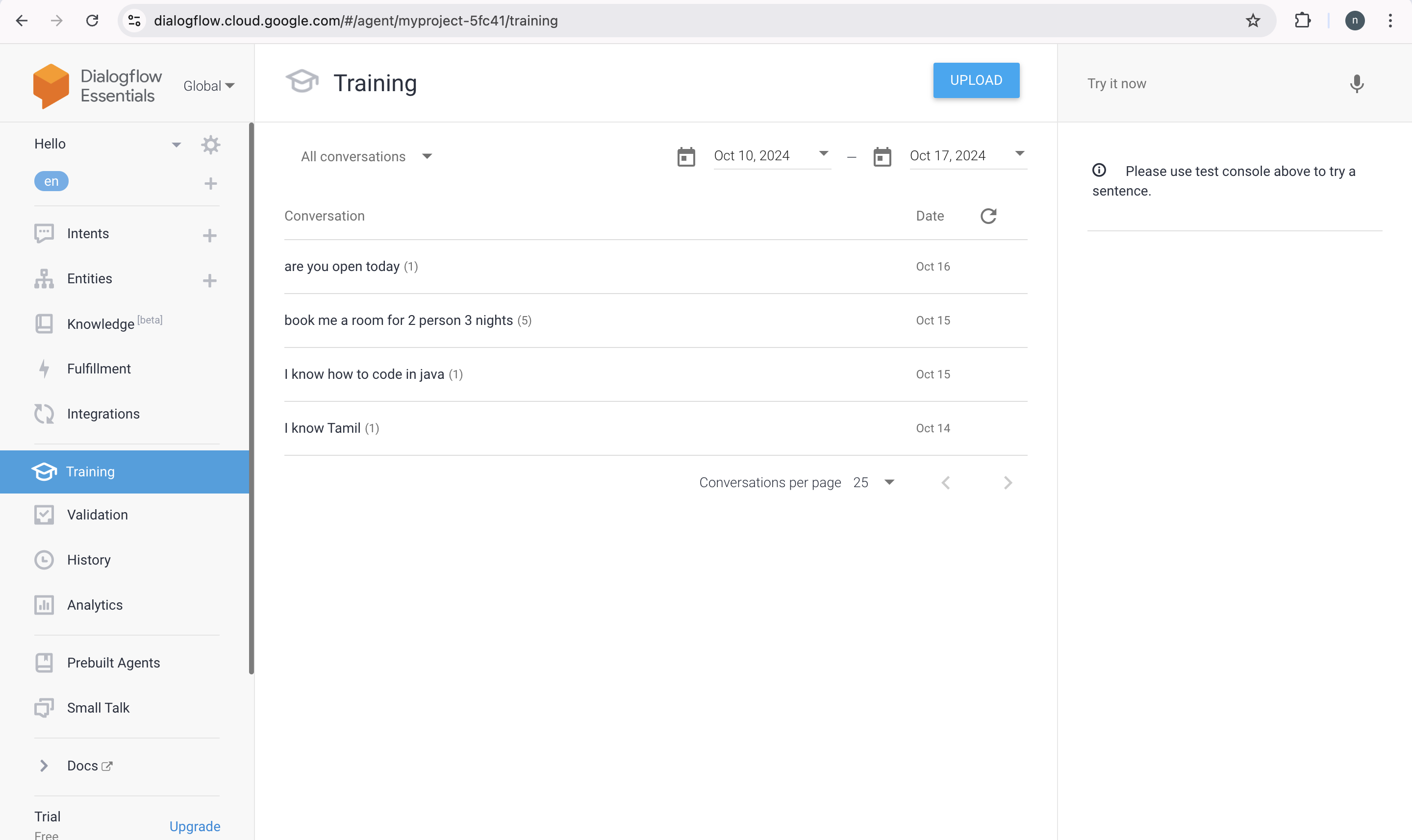
Task: Open agent settings gear
Action: (211, 145)
